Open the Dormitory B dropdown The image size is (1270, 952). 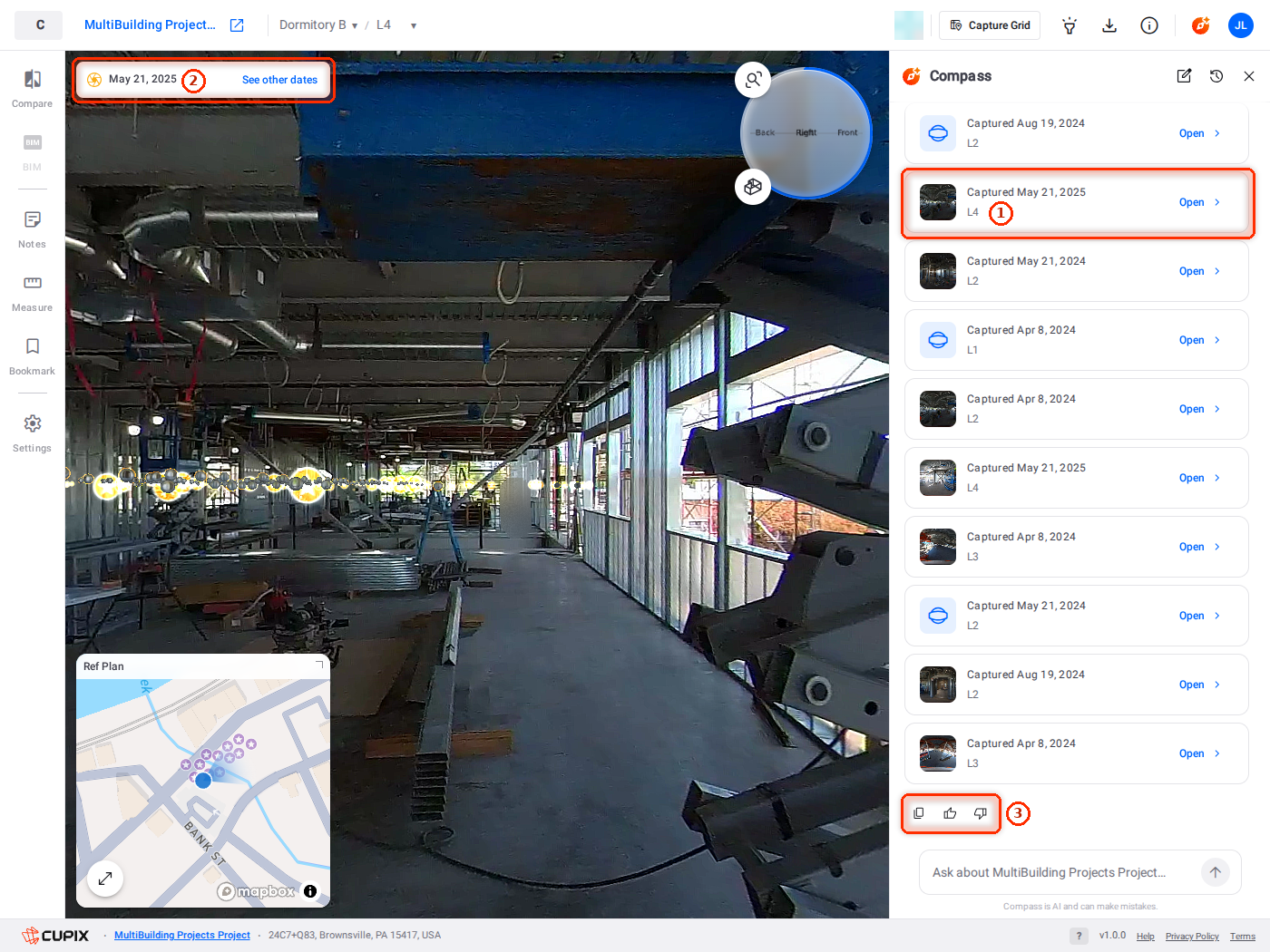pos(318,25)
